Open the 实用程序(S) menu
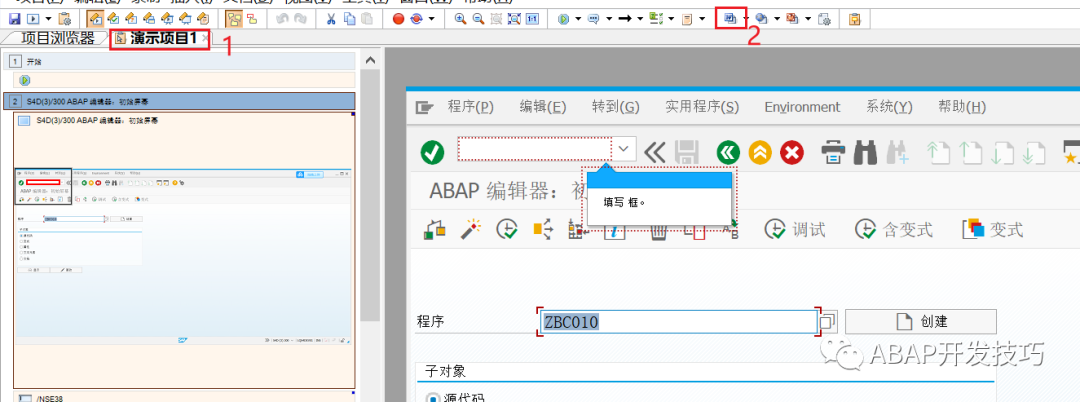This screenshot has width=1080, height=402. click(702, 107)
